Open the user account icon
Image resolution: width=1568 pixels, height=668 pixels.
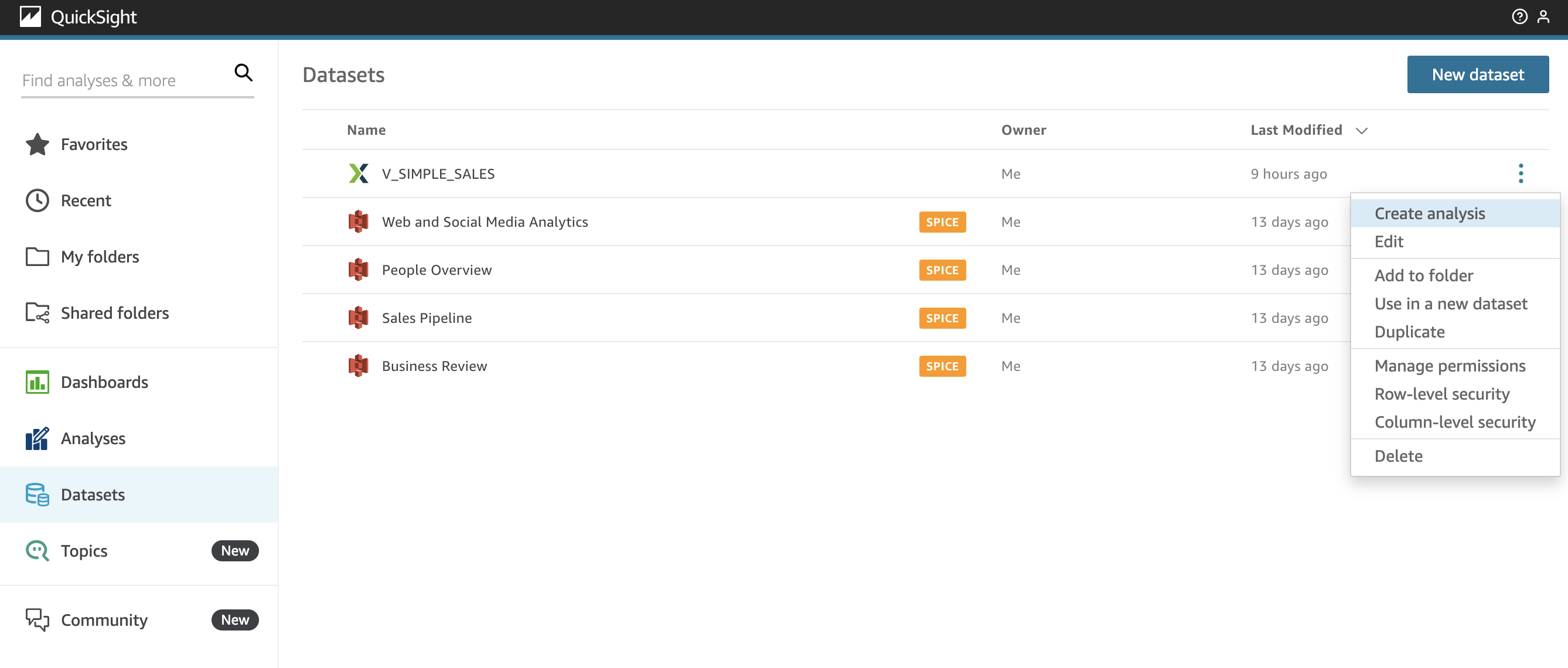coord(1543,16)
